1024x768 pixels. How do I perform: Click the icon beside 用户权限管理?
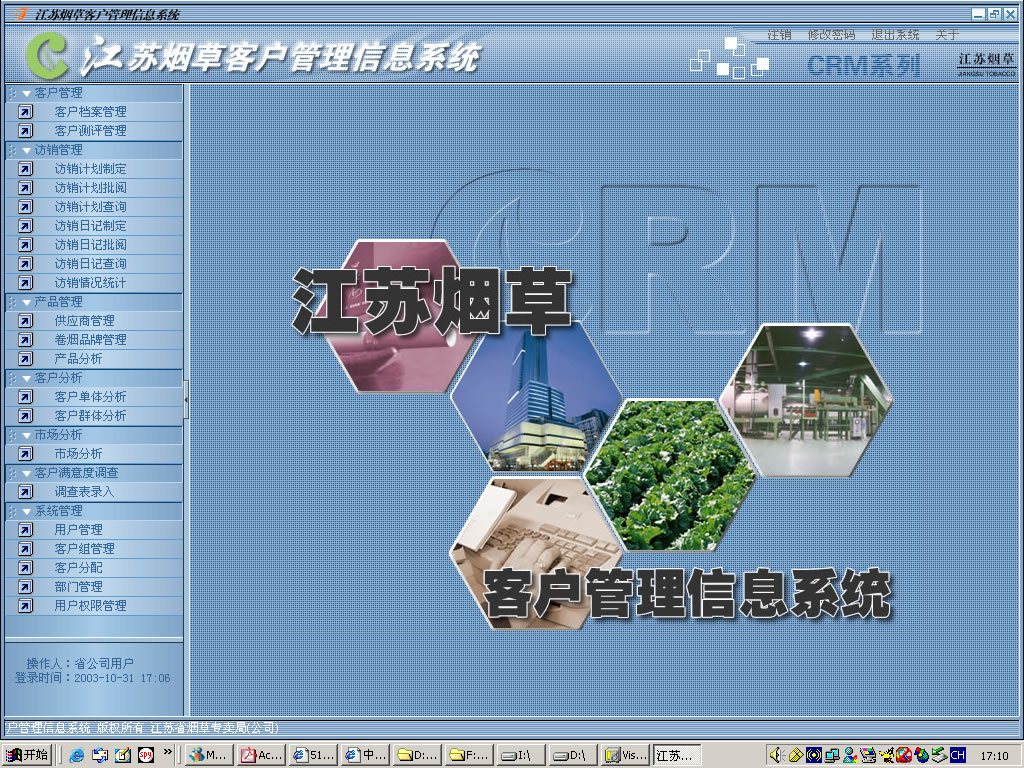25,605
